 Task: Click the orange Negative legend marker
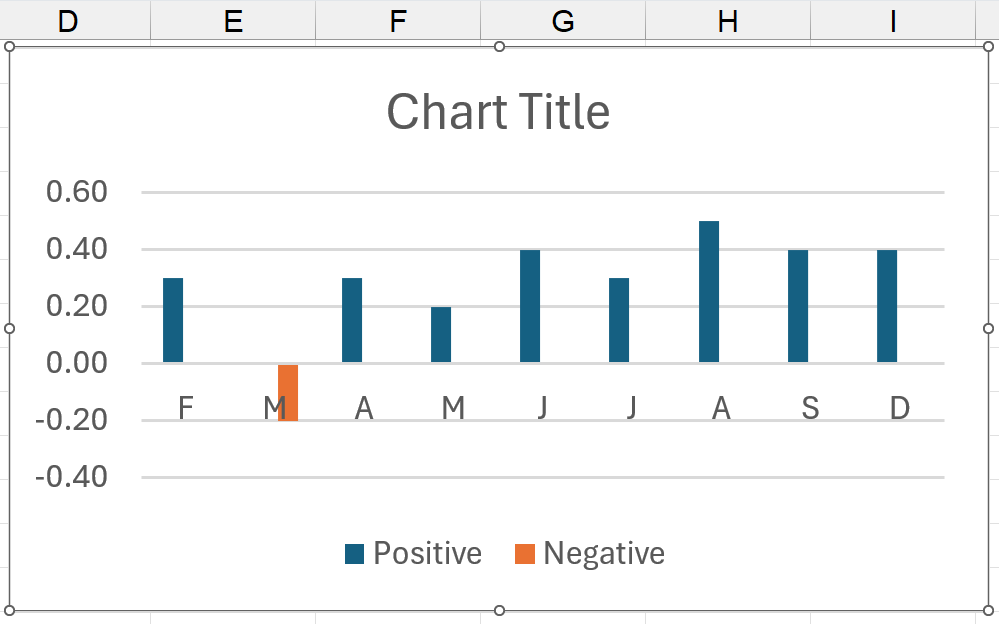tap(523, 553)
